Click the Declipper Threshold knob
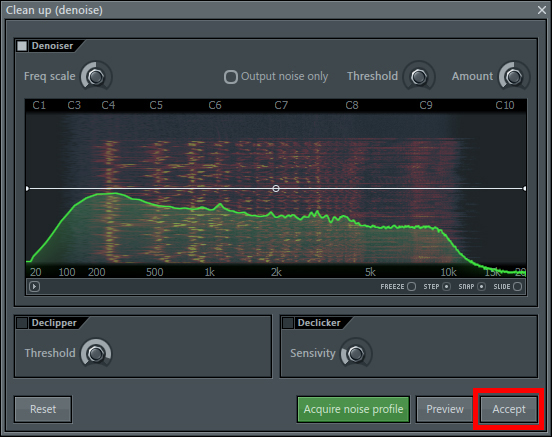Image resolution: width=552 pixels, height=437 pixels. [x=96, y=353]
